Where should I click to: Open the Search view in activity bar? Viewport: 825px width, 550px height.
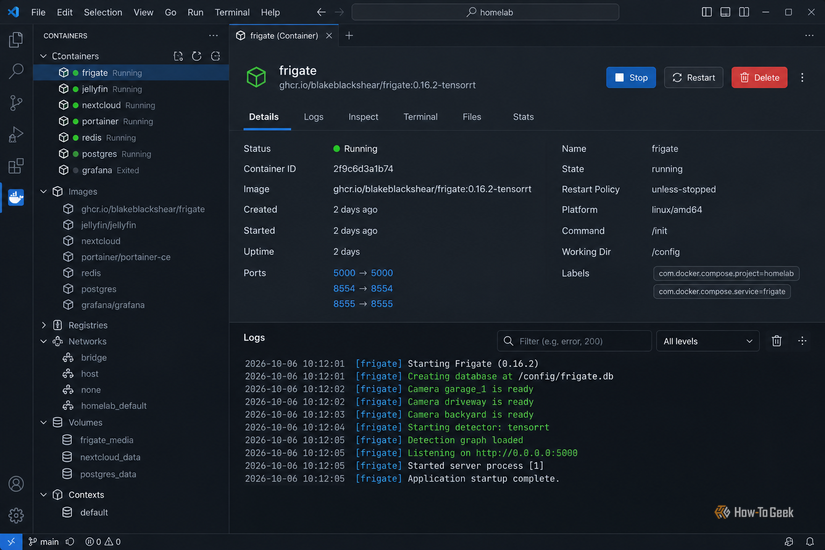16,71
